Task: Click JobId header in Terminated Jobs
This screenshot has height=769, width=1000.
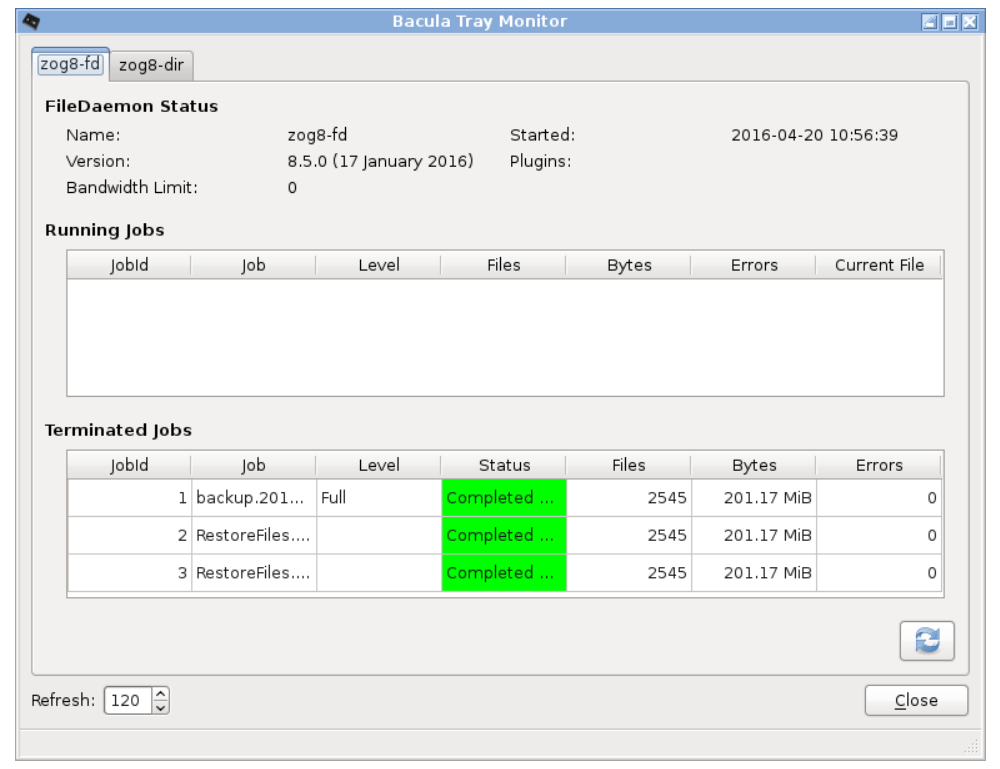Action: click(129, 465)
